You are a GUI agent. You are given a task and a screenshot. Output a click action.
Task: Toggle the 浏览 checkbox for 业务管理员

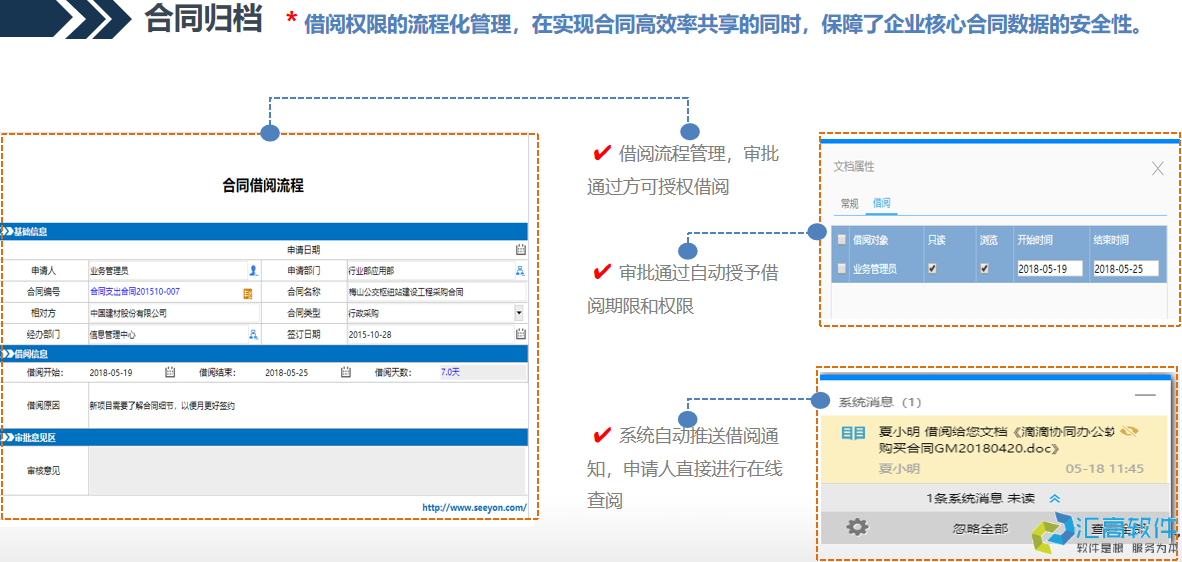tap(985, 269)
